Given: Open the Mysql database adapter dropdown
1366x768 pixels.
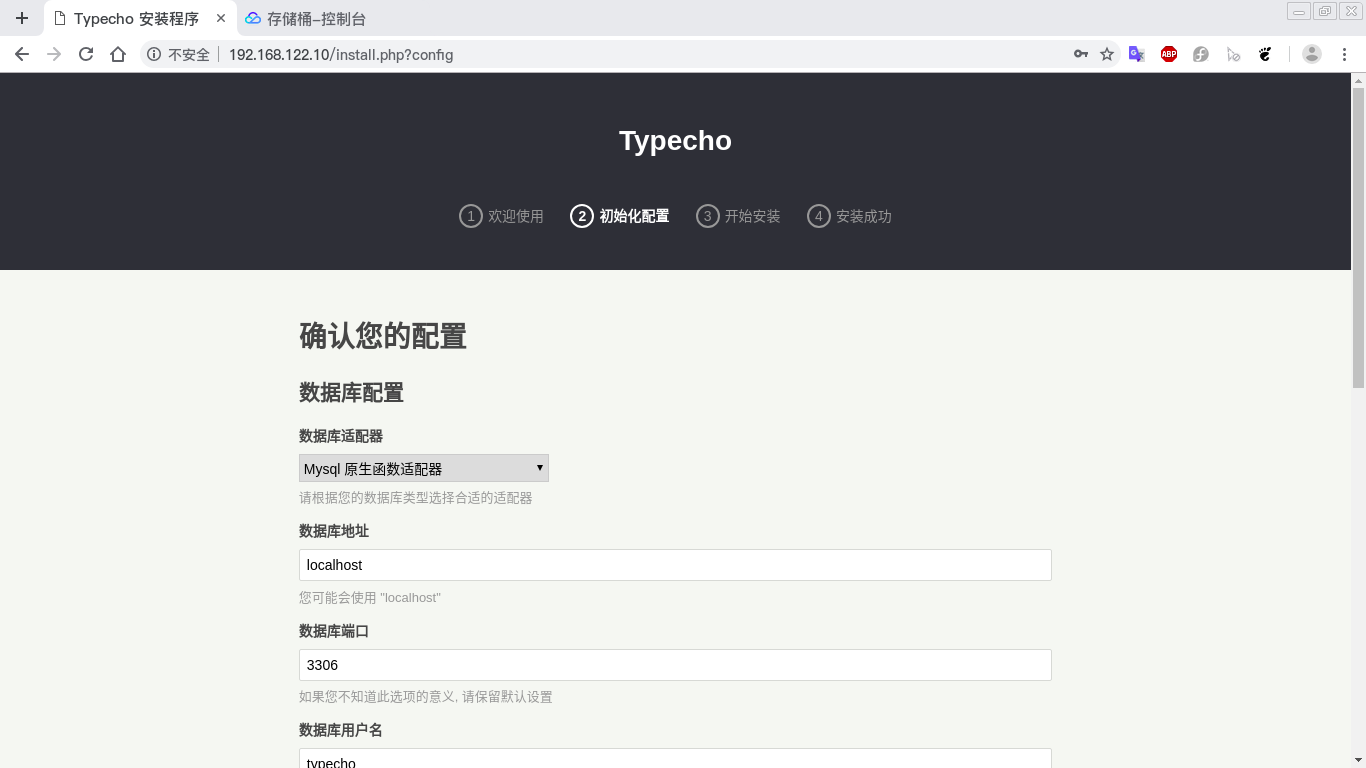Looking at the screenshot, I should (x=423, y=467).
